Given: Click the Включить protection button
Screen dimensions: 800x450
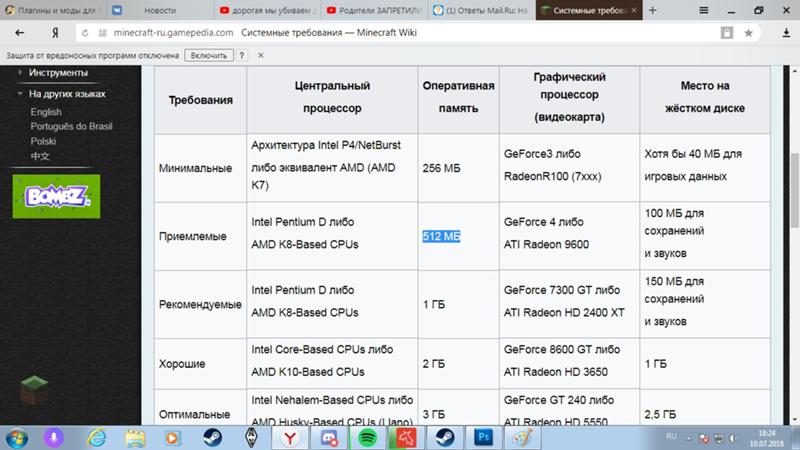Looking at the screenshot, I should [209, 55].
